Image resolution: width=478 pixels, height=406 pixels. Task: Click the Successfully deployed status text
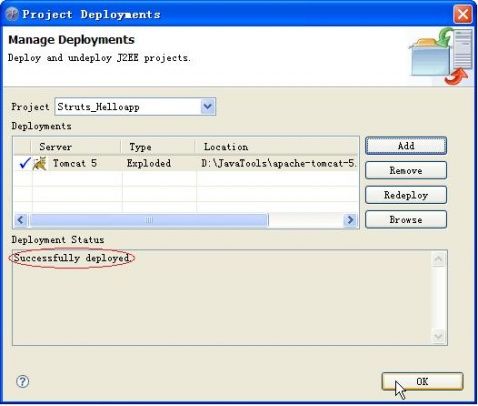coord(71,258)
